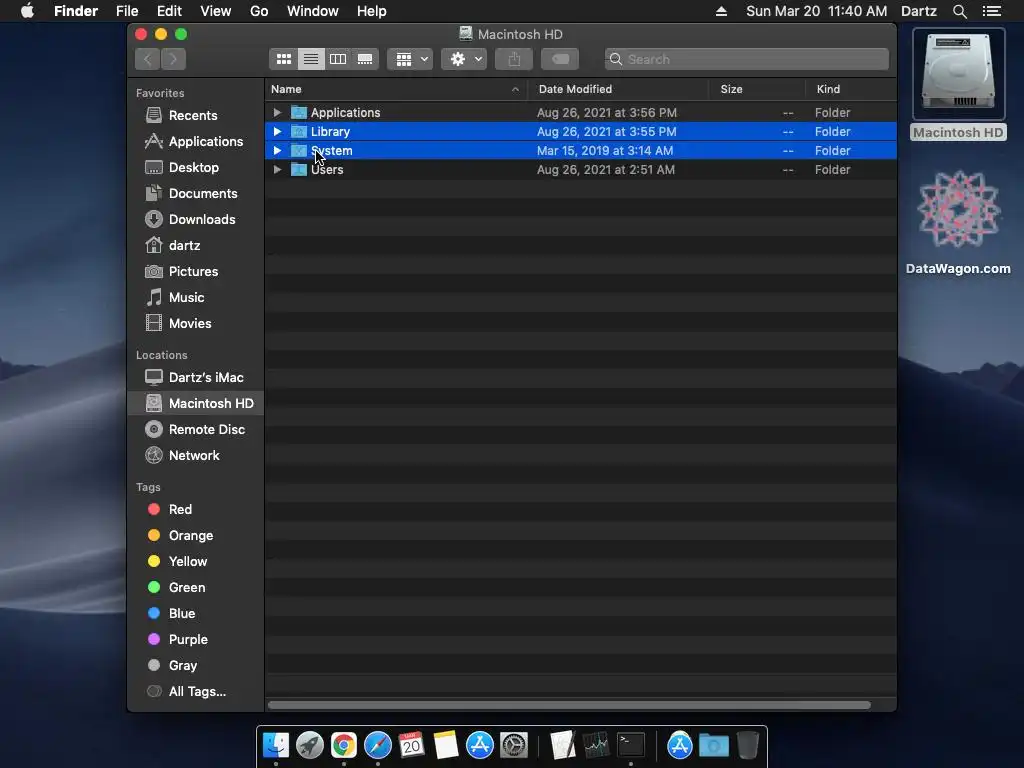The image size is (1024, 768).
Task: Open the File menu
Action: [127, 11]
